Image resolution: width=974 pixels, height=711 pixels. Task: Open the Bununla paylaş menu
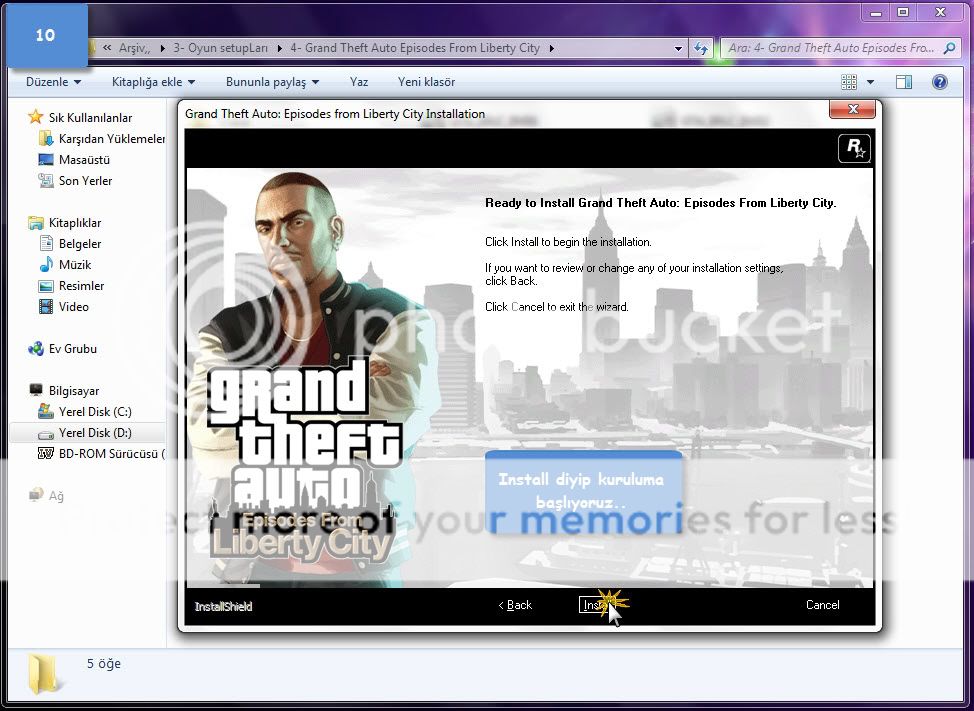coord(272,82)
